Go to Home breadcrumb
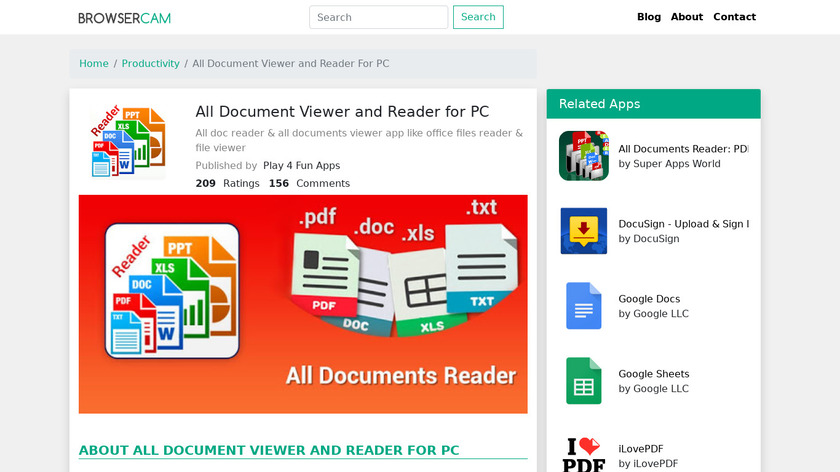The image size is (840, 472). (94, 64)
